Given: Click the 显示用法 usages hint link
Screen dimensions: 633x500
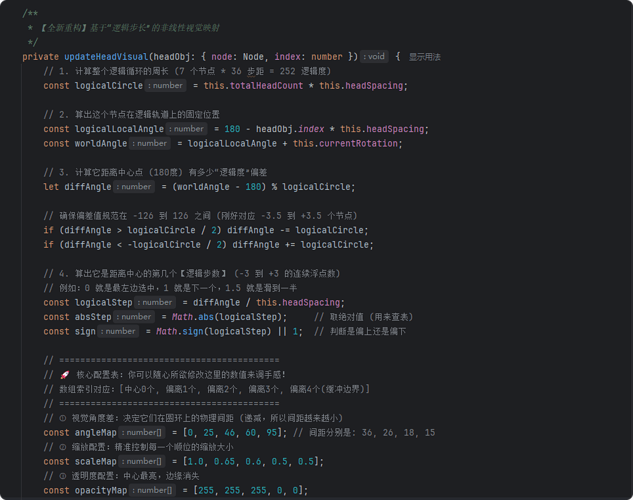Looking at the screenshot, I should point(424,57).
